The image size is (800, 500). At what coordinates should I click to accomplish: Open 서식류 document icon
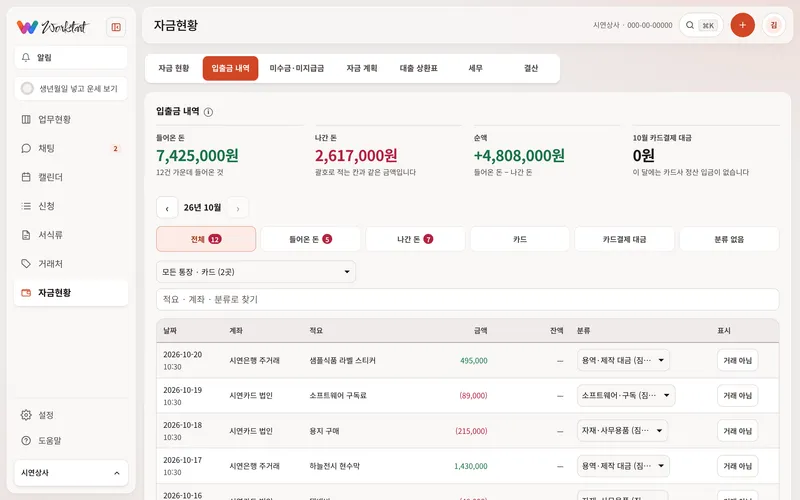tap(26, 235)
